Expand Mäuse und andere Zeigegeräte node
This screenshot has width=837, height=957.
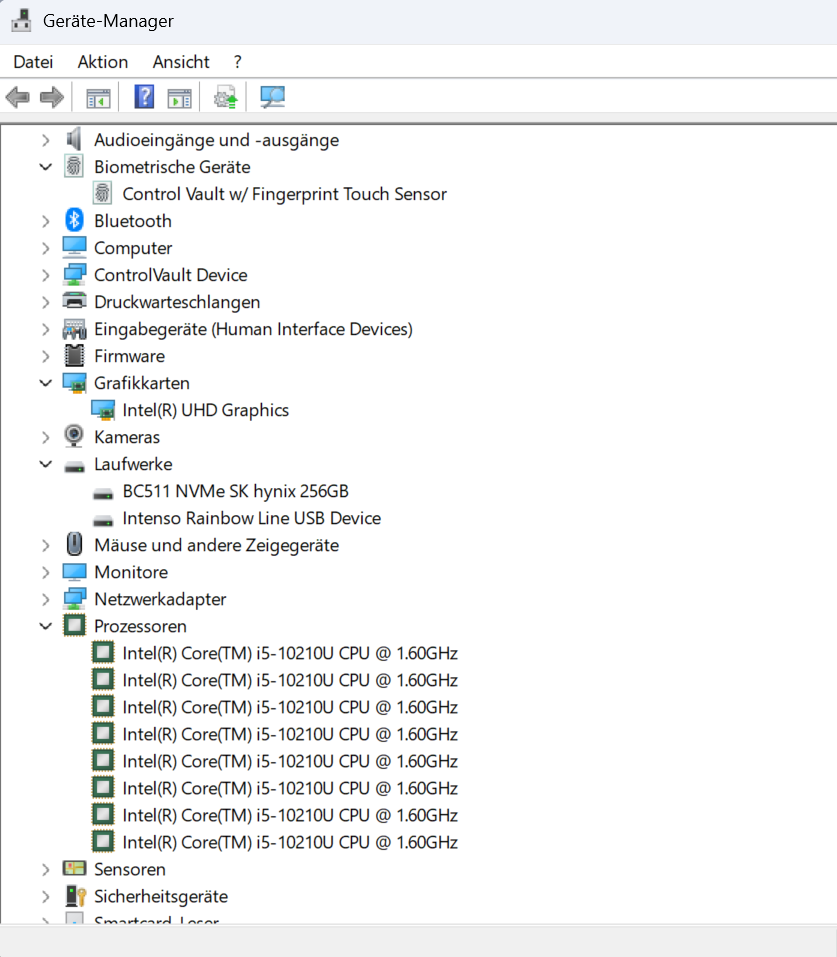pyautogui.click(x=46, y=545)
